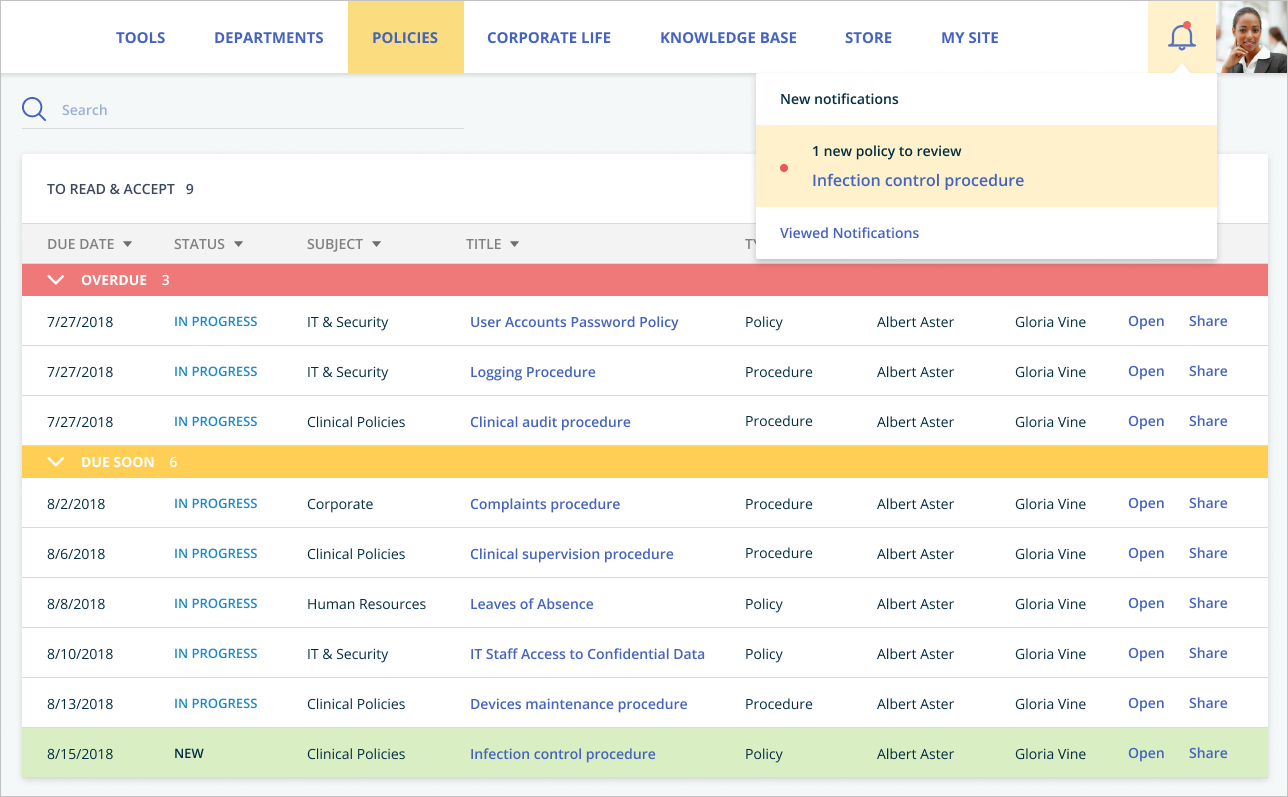Screen dimensions: 1288x797
Task: Click IN PROGRESS status of Complaints procedure
Action: click(216, 503)
